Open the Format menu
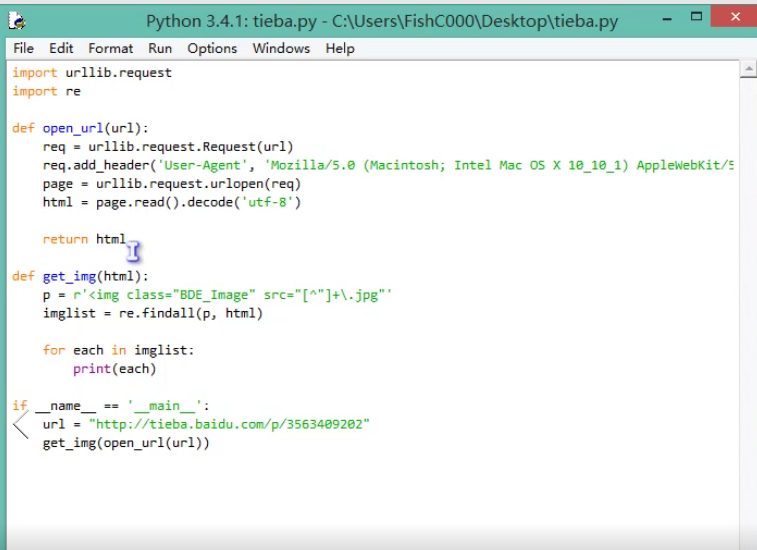Screen dimensions: 757x550 (x=110, y=48)
